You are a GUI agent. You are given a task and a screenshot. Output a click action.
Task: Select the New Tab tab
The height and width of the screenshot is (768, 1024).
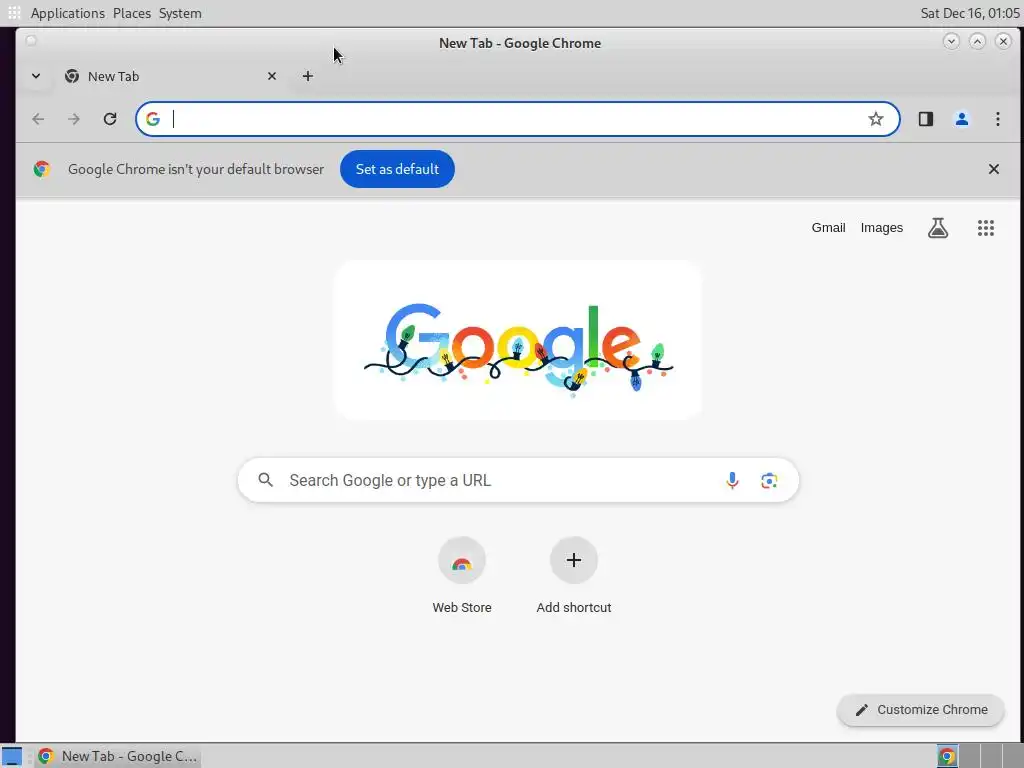(170, 76)
